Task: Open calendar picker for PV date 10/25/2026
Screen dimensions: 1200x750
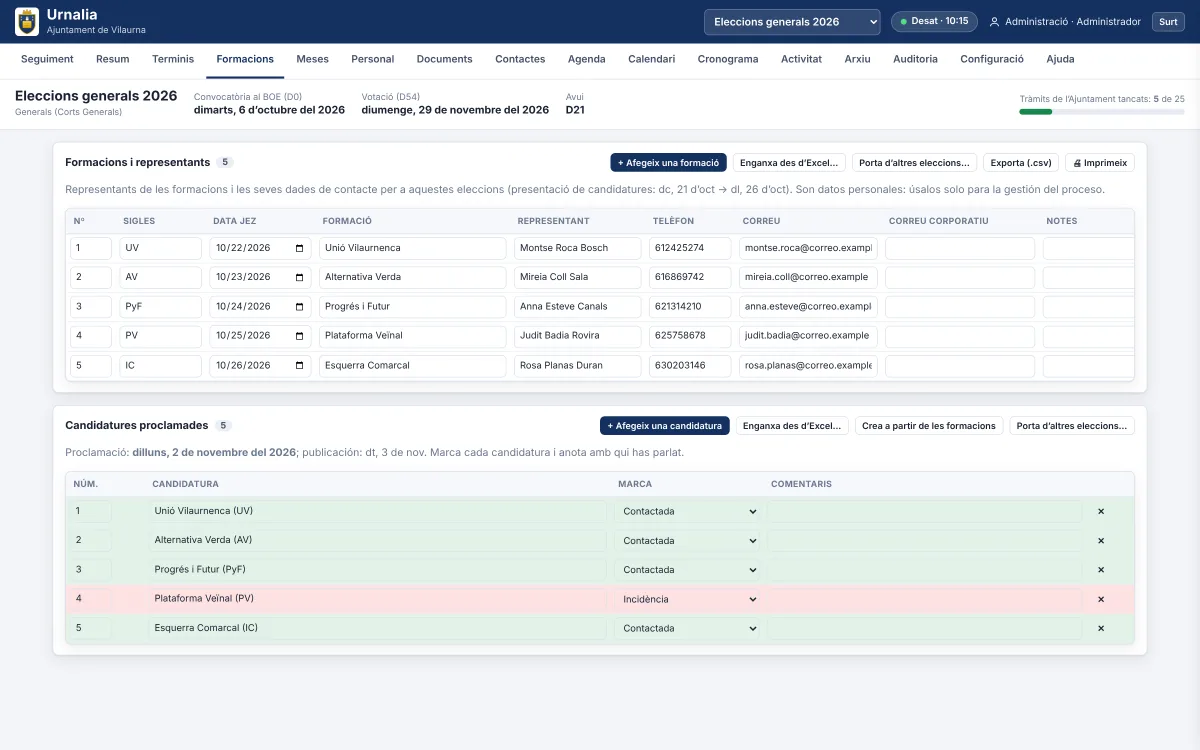Action: click(300, 336)
